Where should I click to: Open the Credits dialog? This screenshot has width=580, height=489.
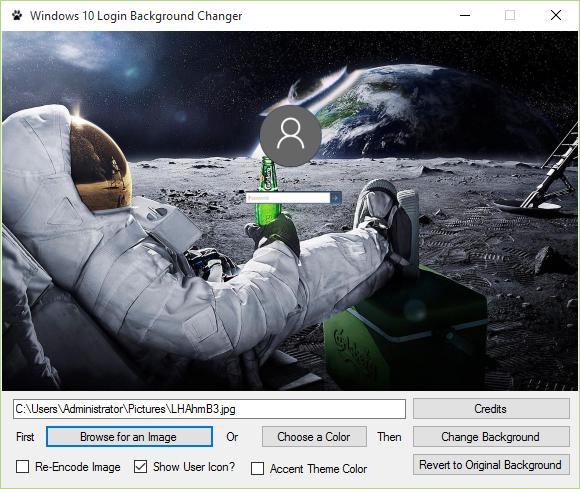491,409
